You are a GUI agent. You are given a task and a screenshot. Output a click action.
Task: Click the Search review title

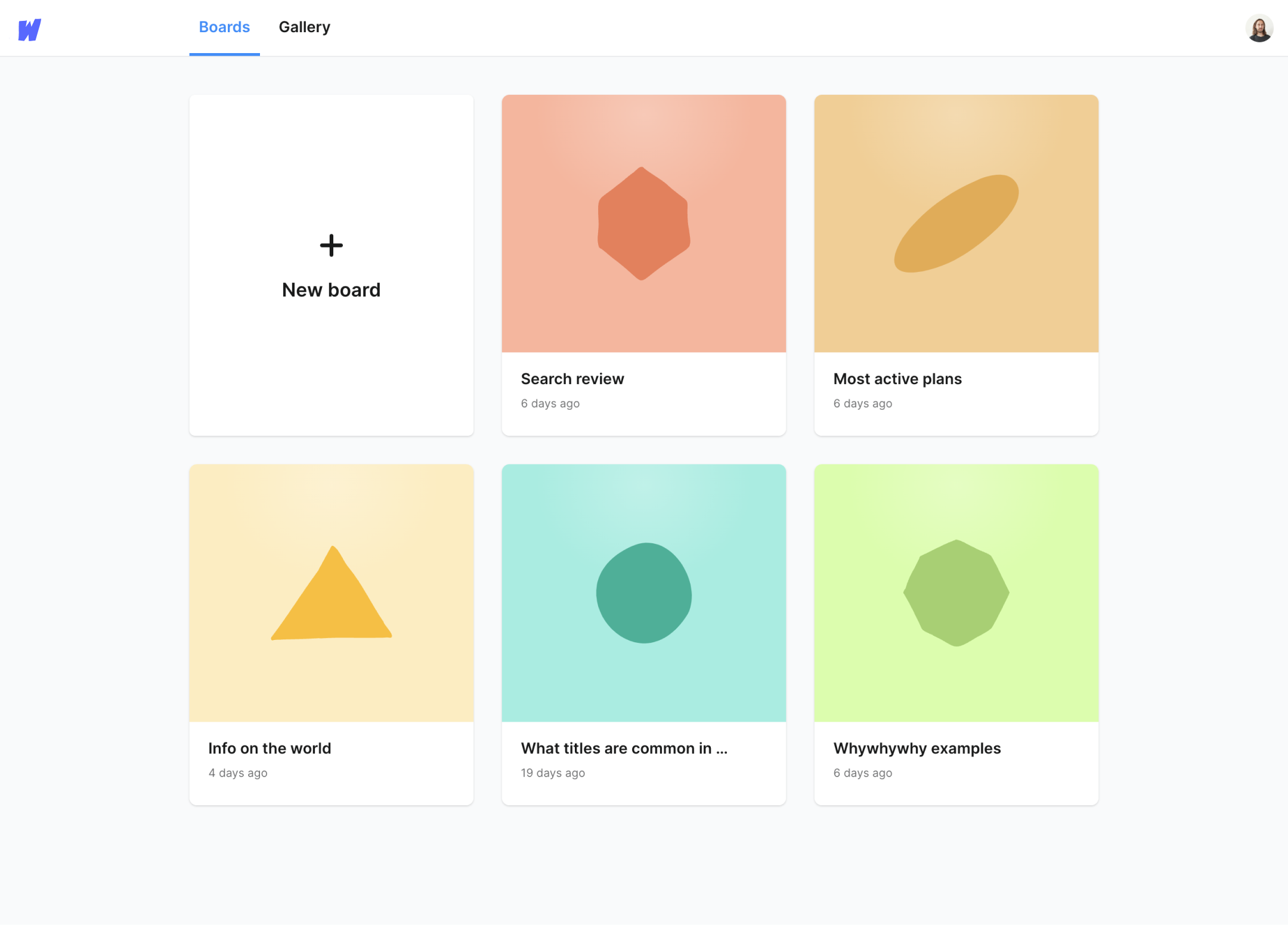tap(572, 379)
